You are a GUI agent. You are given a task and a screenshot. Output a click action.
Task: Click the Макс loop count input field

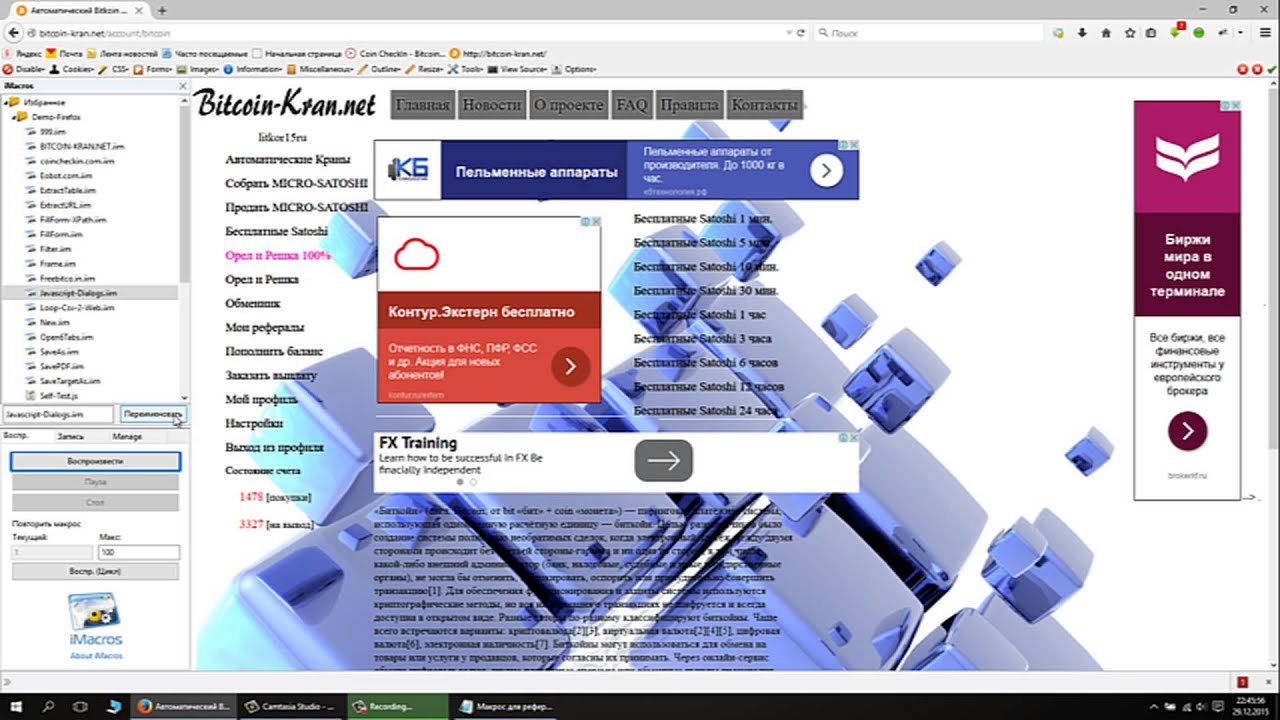pyautogui.click(x=139, y=552)
